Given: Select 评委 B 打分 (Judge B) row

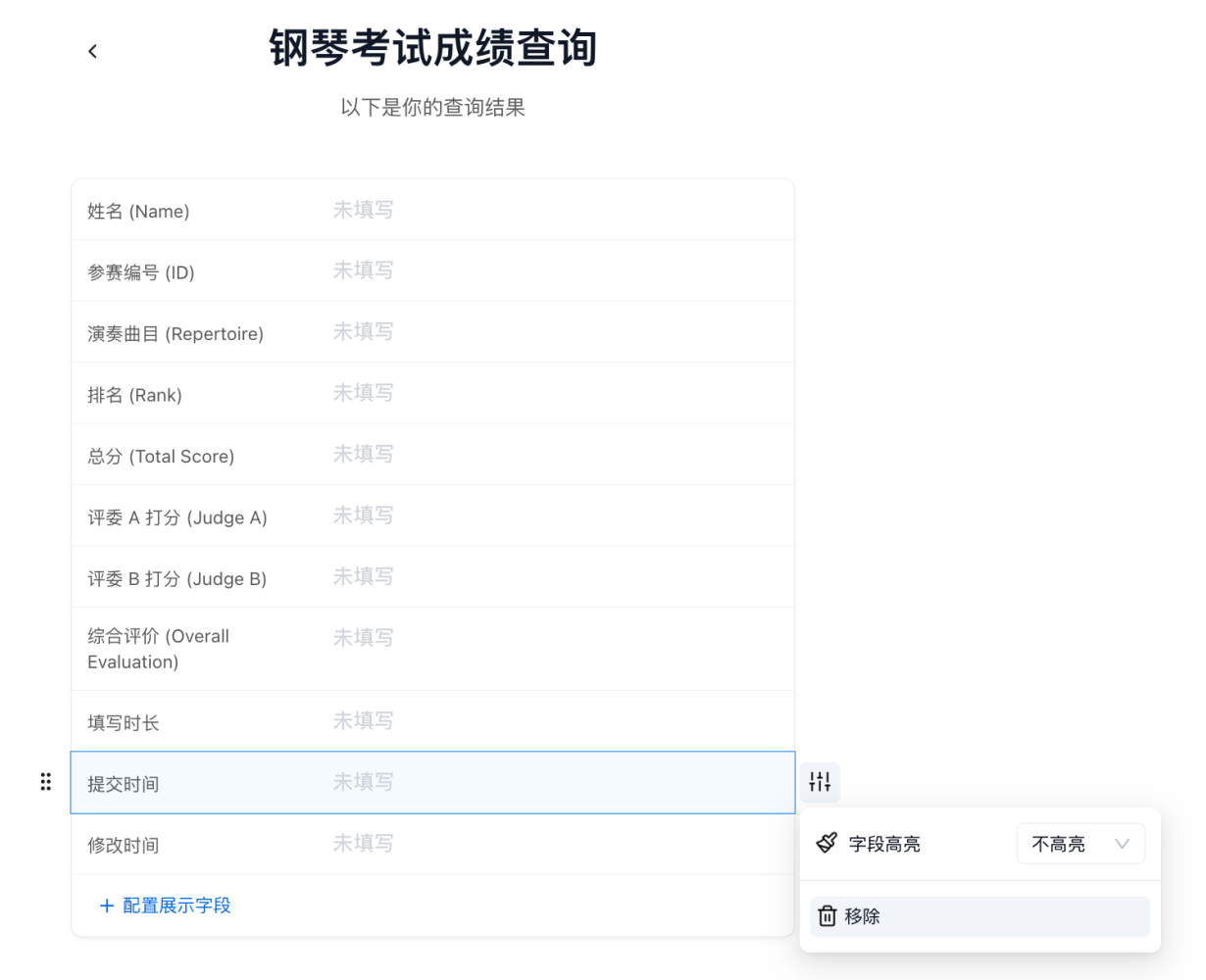Looking at the screenshot, I should coord(432,577).
